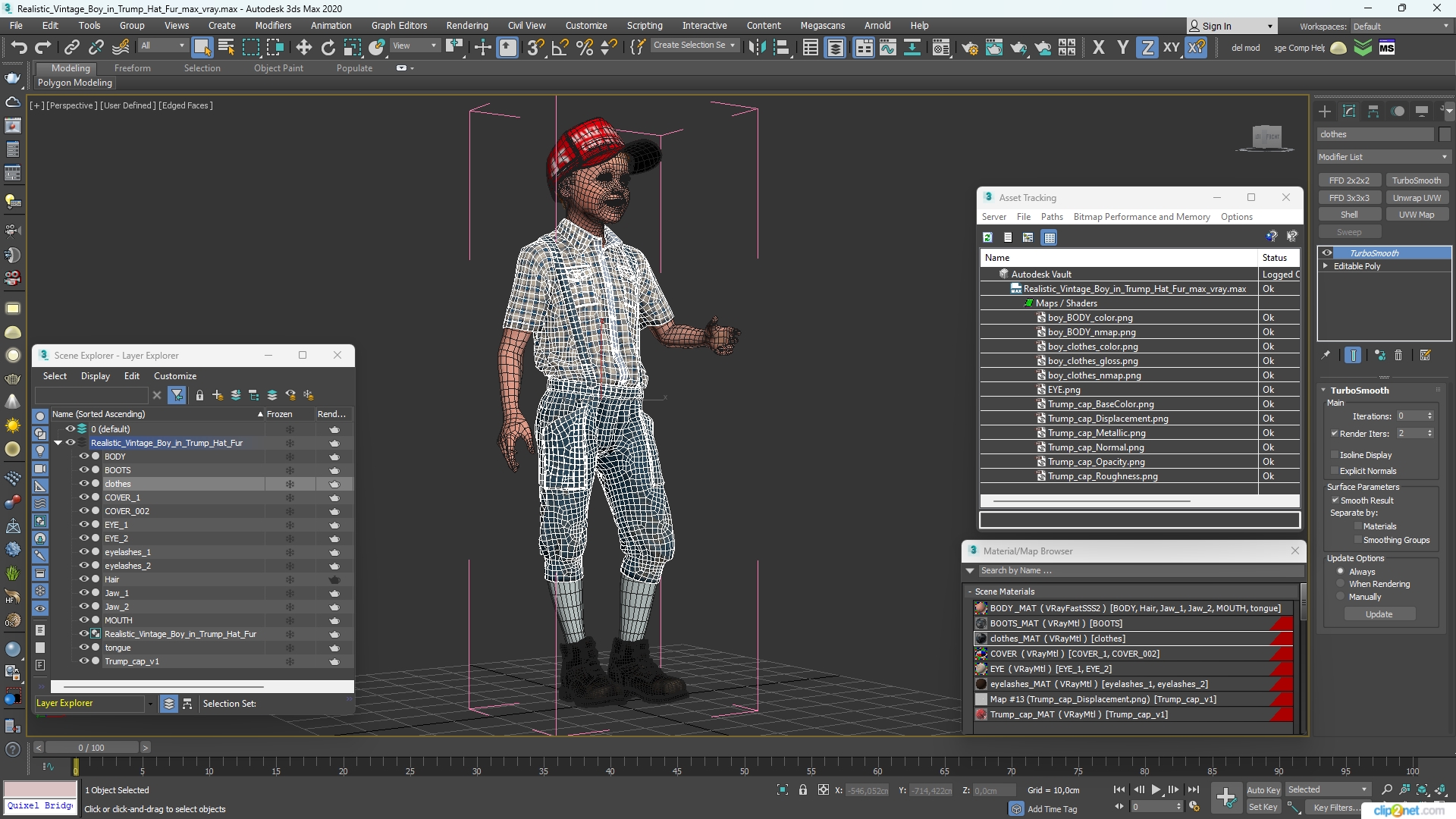
Task: Click the Unwrap UVW modifier button
Action: [x=1417, y=198]
